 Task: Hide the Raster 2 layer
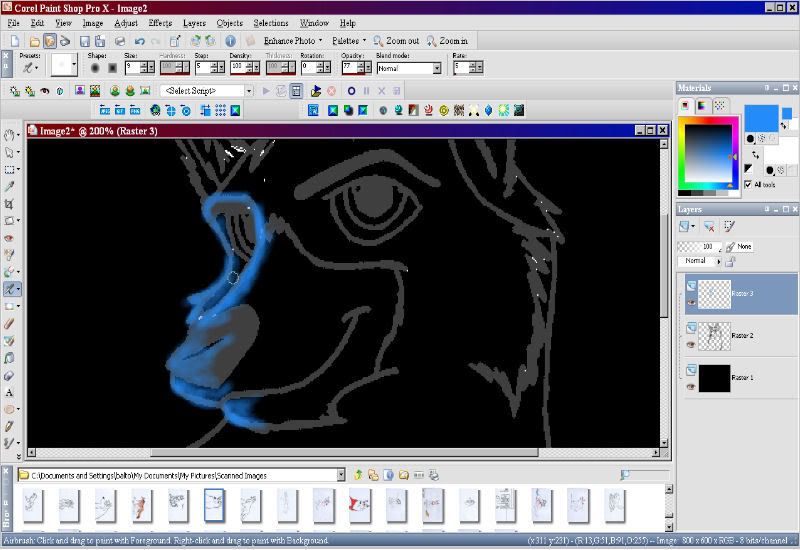pyautogui.click(x=691, y=344)
